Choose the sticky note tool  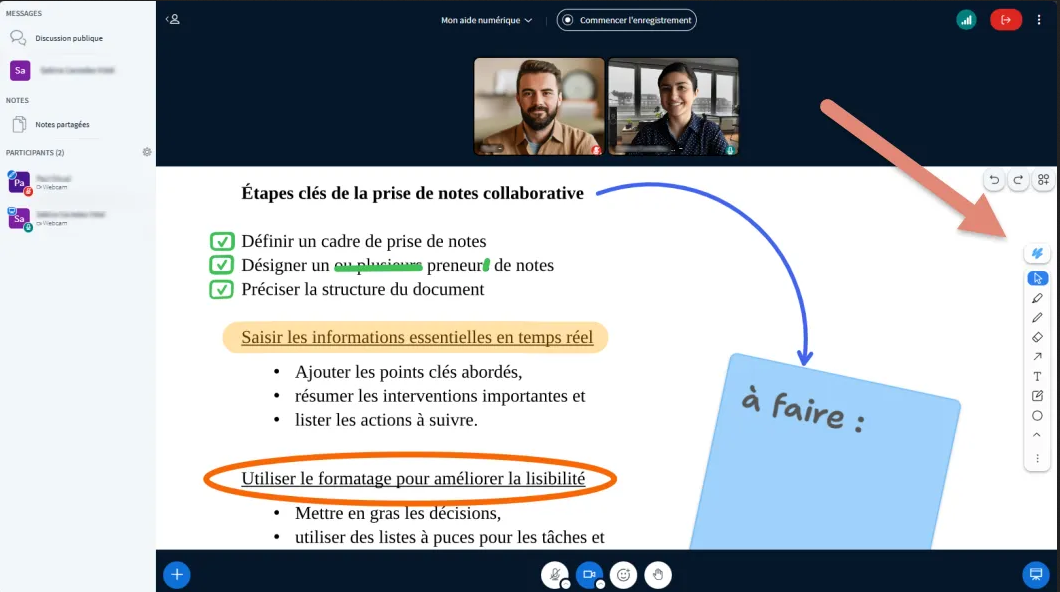1037,396
